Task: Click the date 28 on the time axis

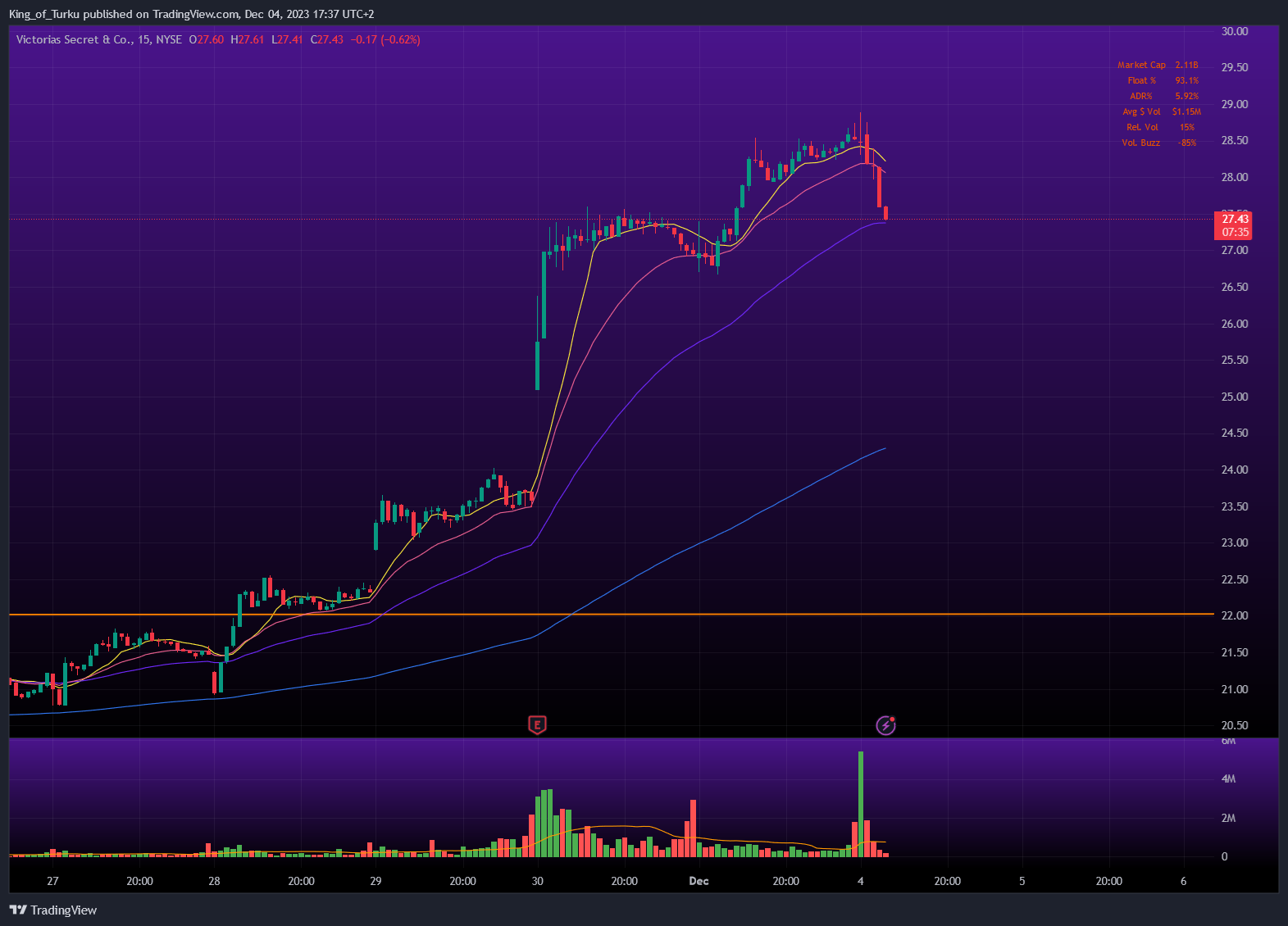Action: click(x=214, y=881)
